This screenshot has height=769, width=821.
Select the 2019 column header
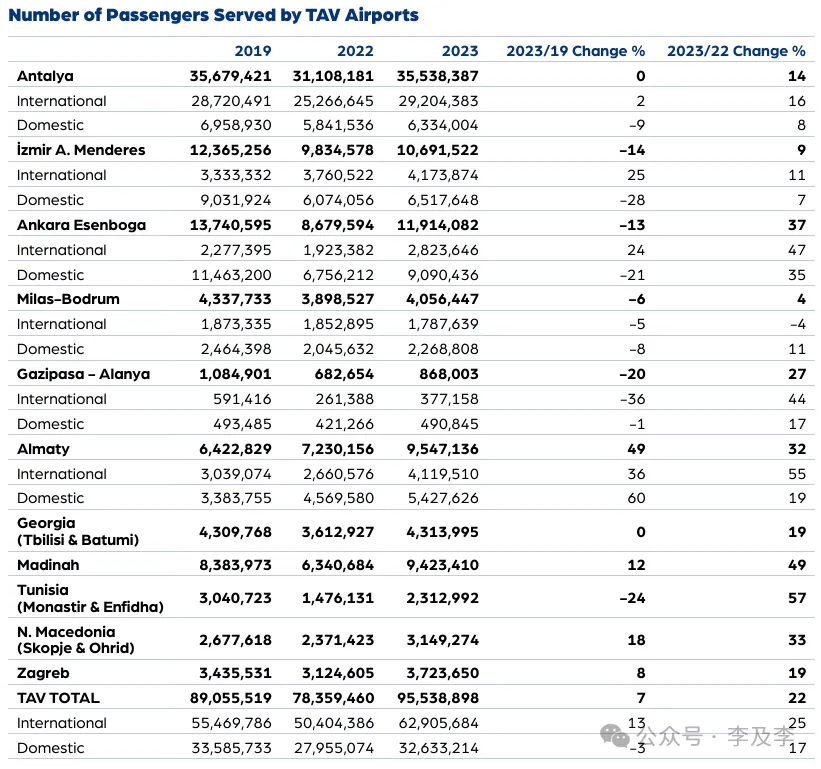click(253, 51)
